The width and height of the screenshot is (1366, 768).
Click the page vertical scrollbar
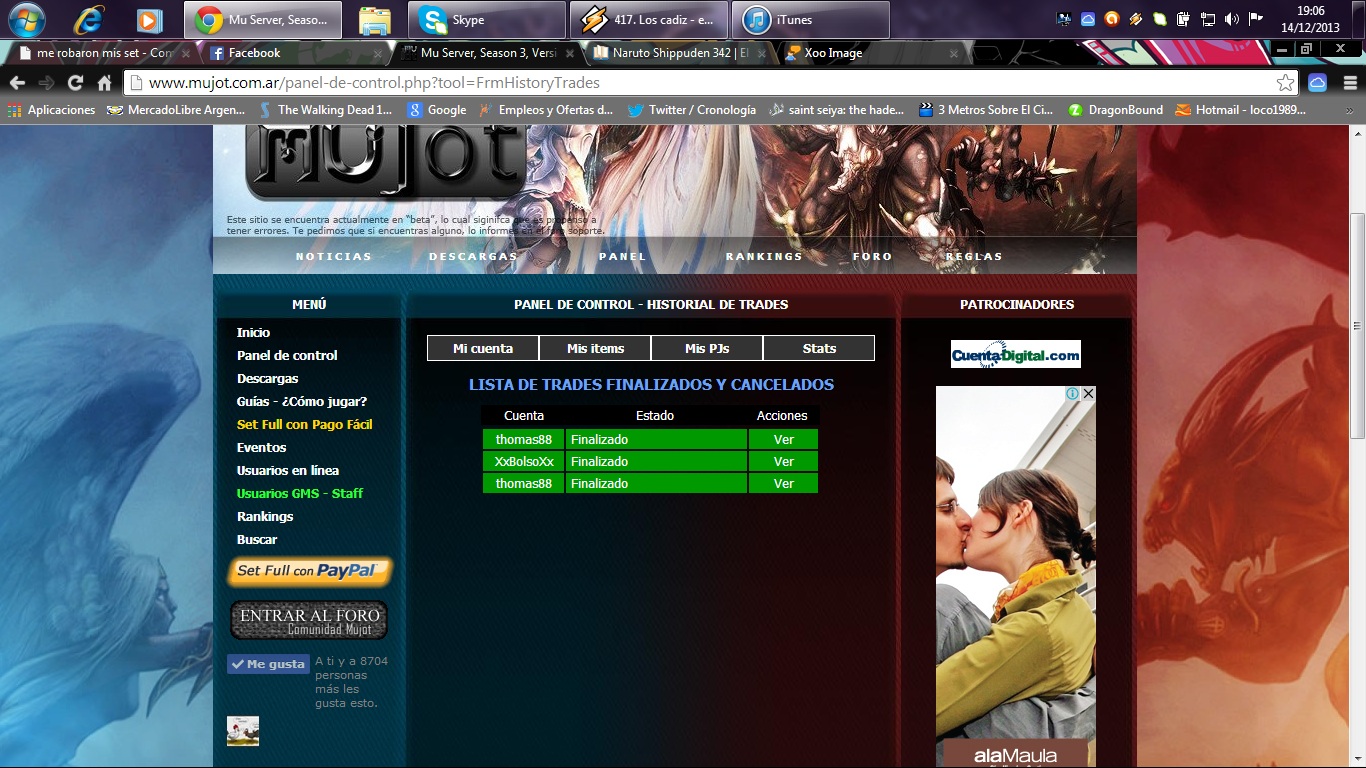click(x=1357, y=330)
